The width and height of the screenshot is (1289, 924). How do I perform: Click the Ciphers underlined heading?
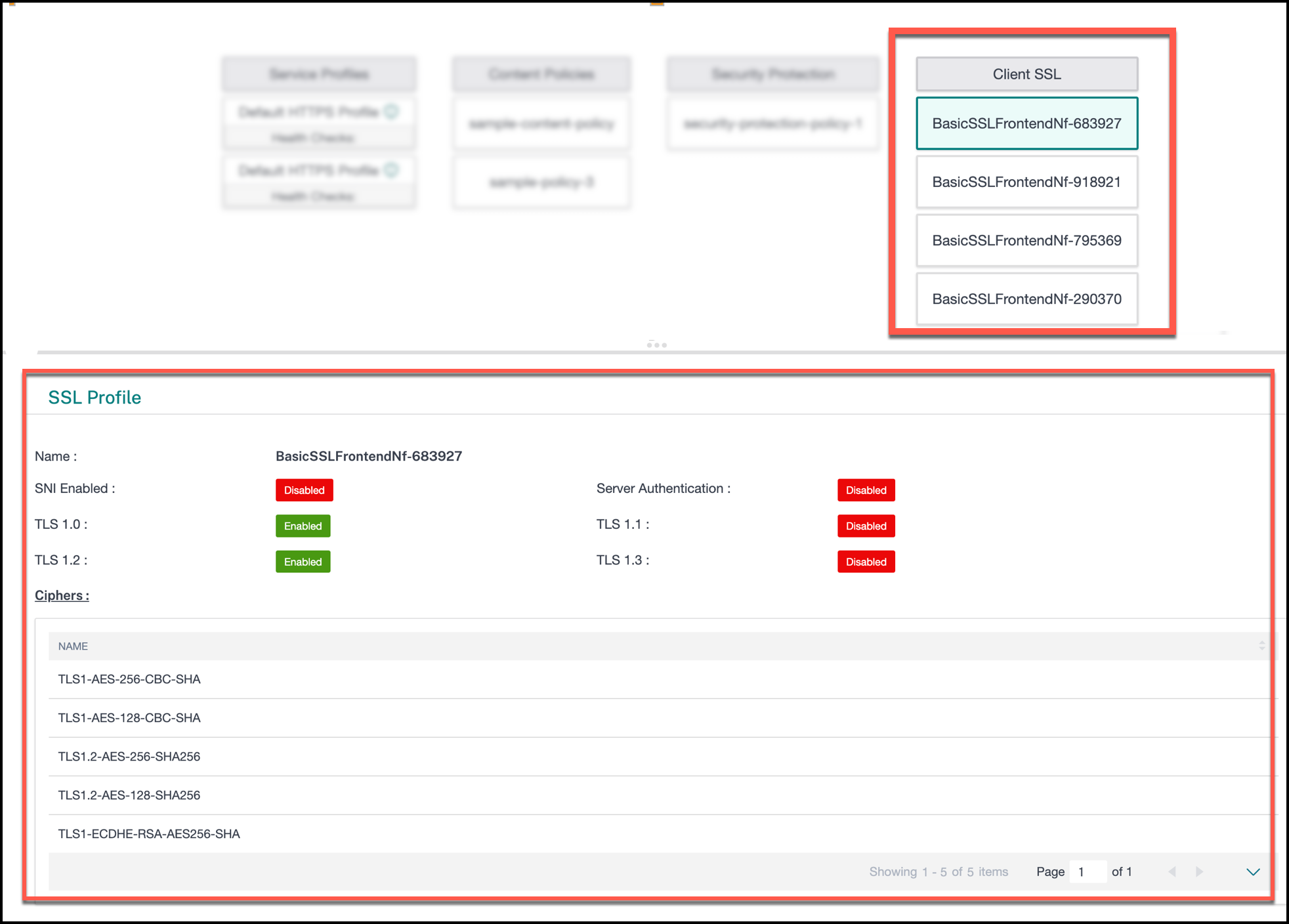62,595
